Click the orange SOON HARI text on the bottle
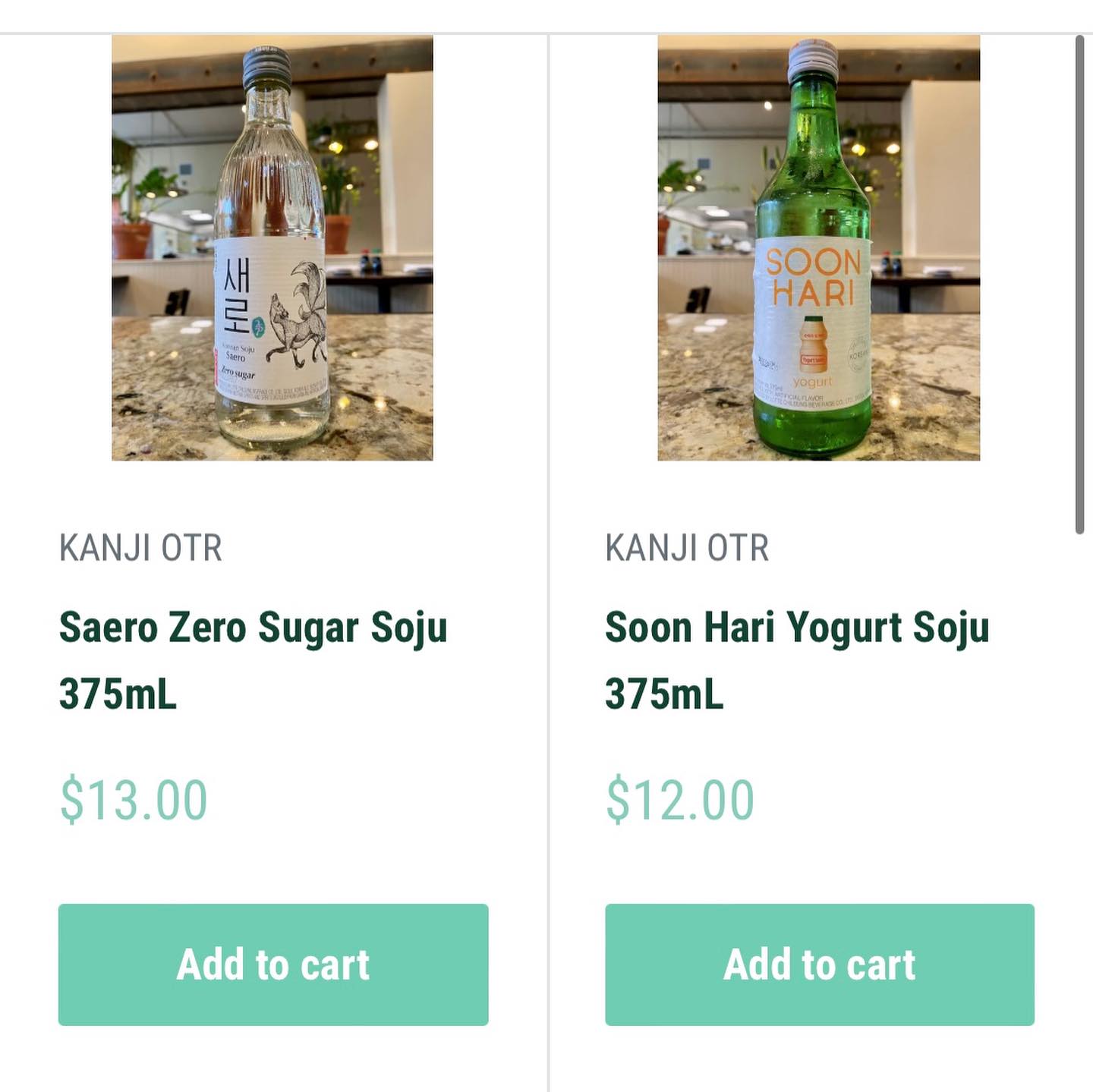The height and width of the screenshot is (1092, 1093). click(x=813, y=277)
